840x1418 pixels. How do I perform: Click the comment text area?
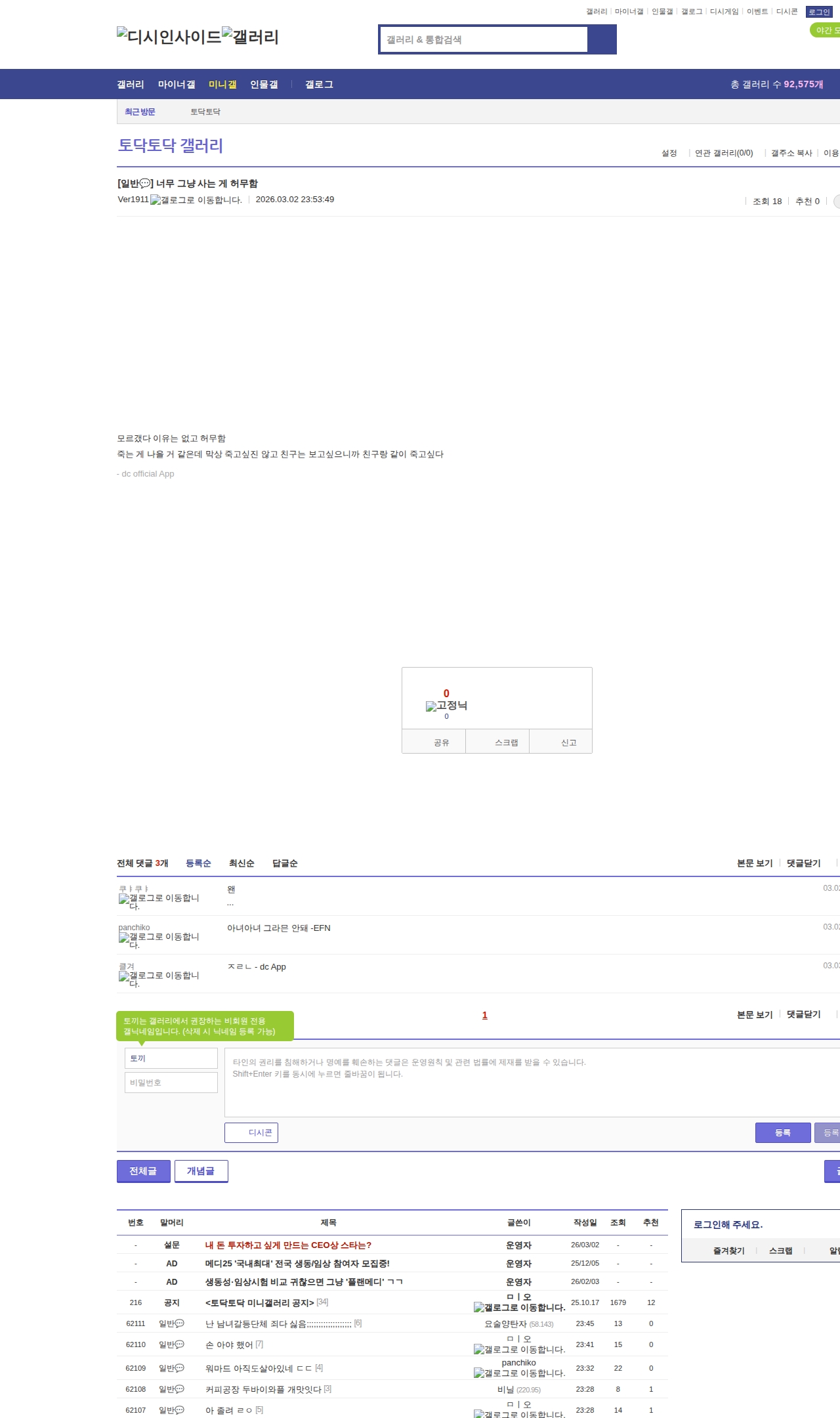click(532, 1083)
